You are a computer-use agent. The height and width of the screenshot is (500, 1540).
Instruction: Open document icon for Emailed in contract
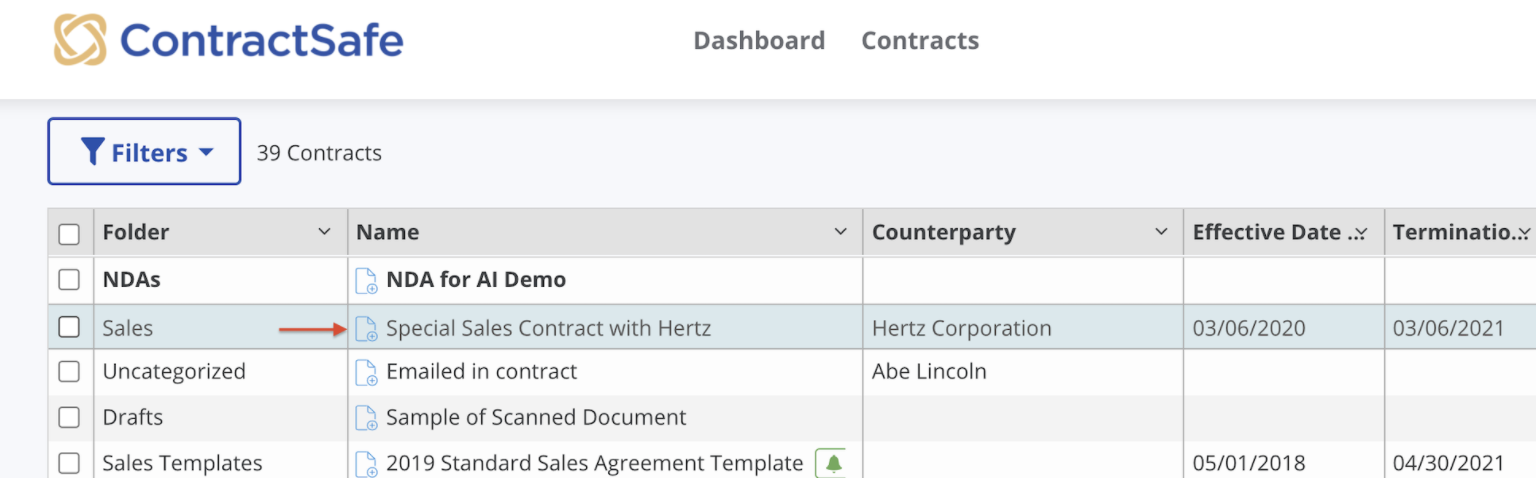coord(367,372)
